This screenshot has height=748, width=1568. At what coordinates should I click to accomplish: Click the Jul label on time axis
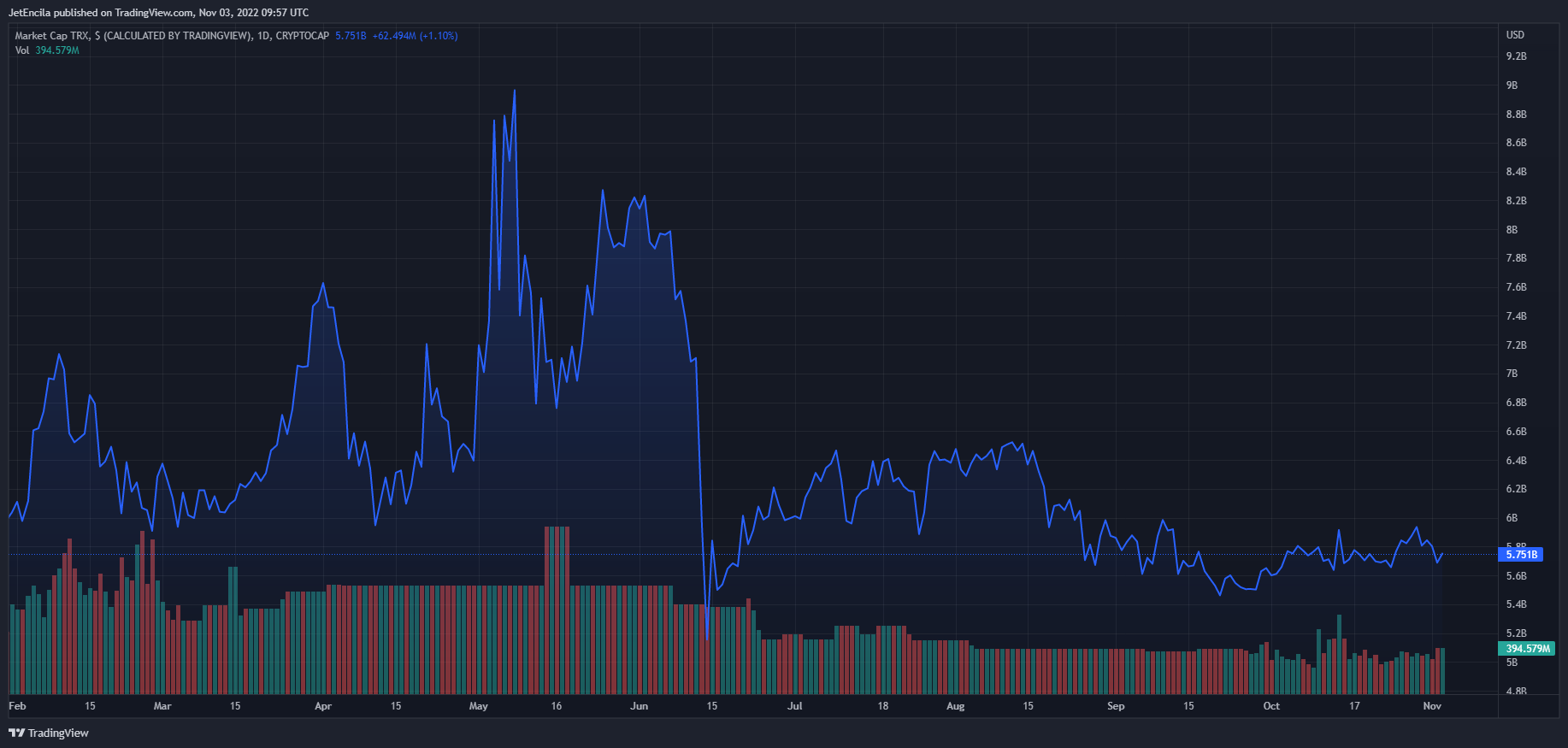tap(795, 706)
